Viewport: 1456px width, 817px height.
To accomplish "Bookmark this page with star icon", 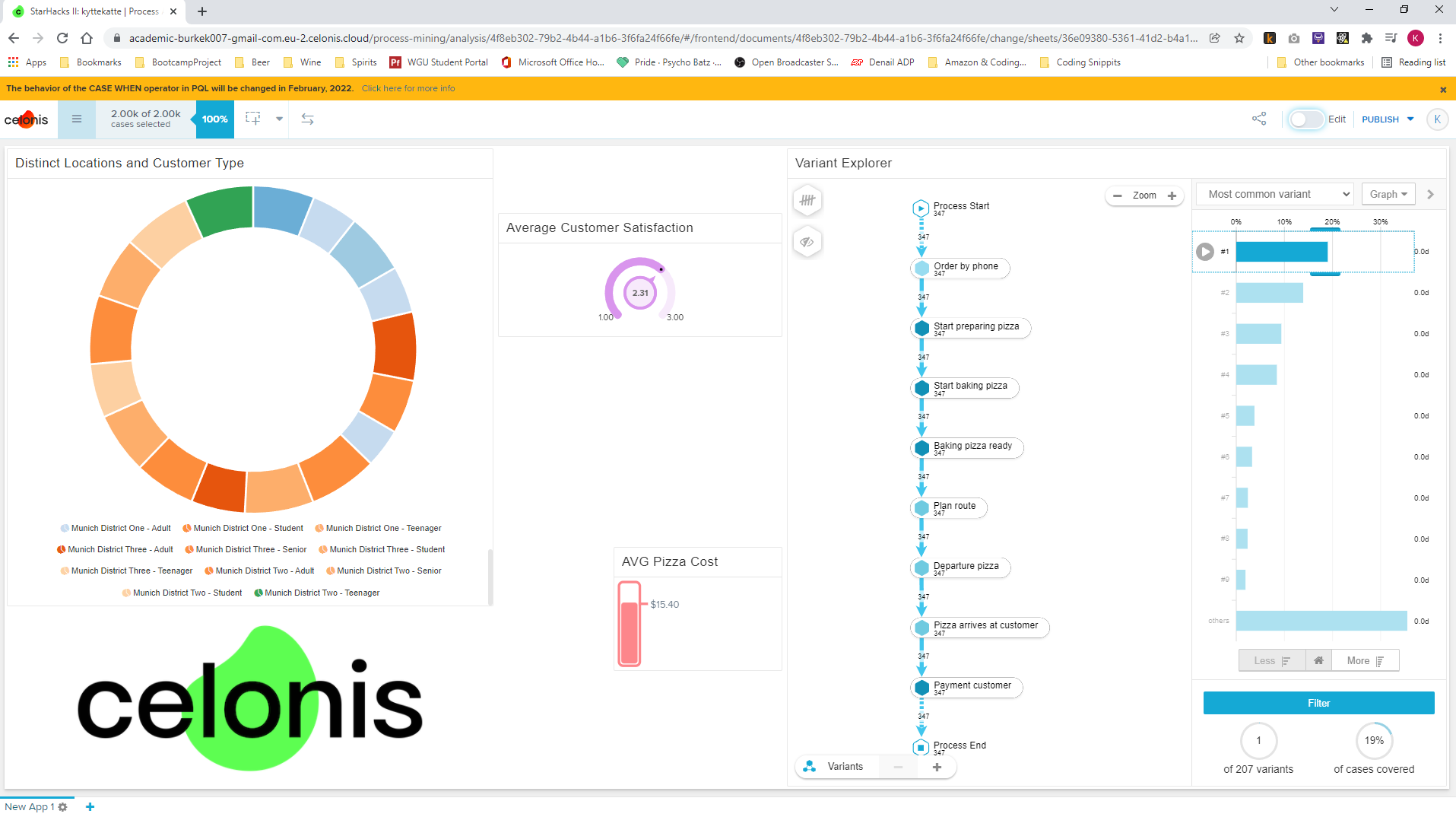I will tap(1239, 38).
